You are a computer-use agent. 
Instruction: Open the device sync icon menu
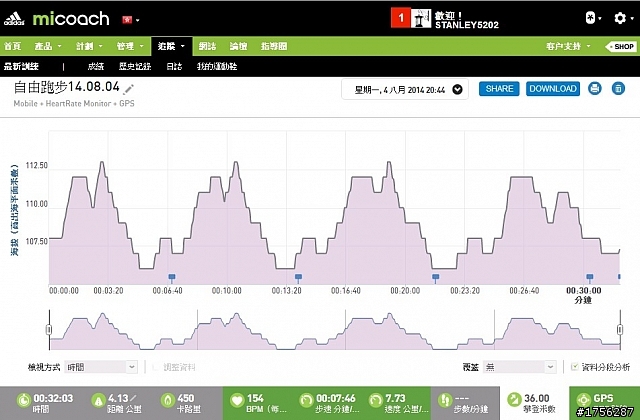[593, 18]
